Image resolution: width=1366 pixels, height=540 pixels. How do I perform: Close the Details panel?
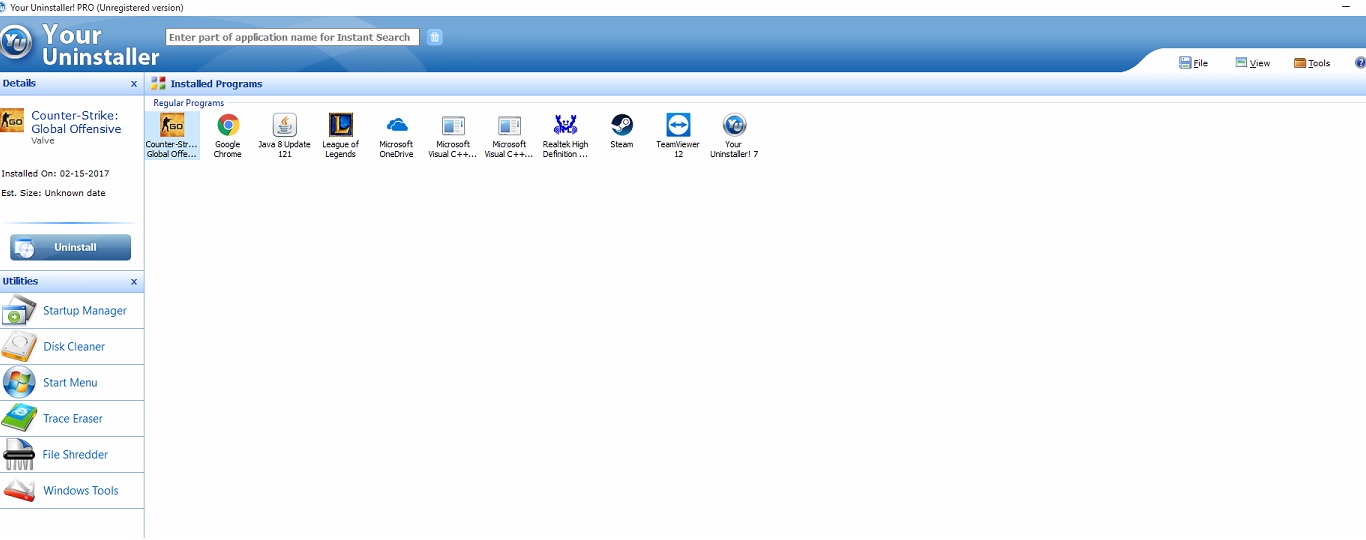pyautogui.click(x=134, y=84)
